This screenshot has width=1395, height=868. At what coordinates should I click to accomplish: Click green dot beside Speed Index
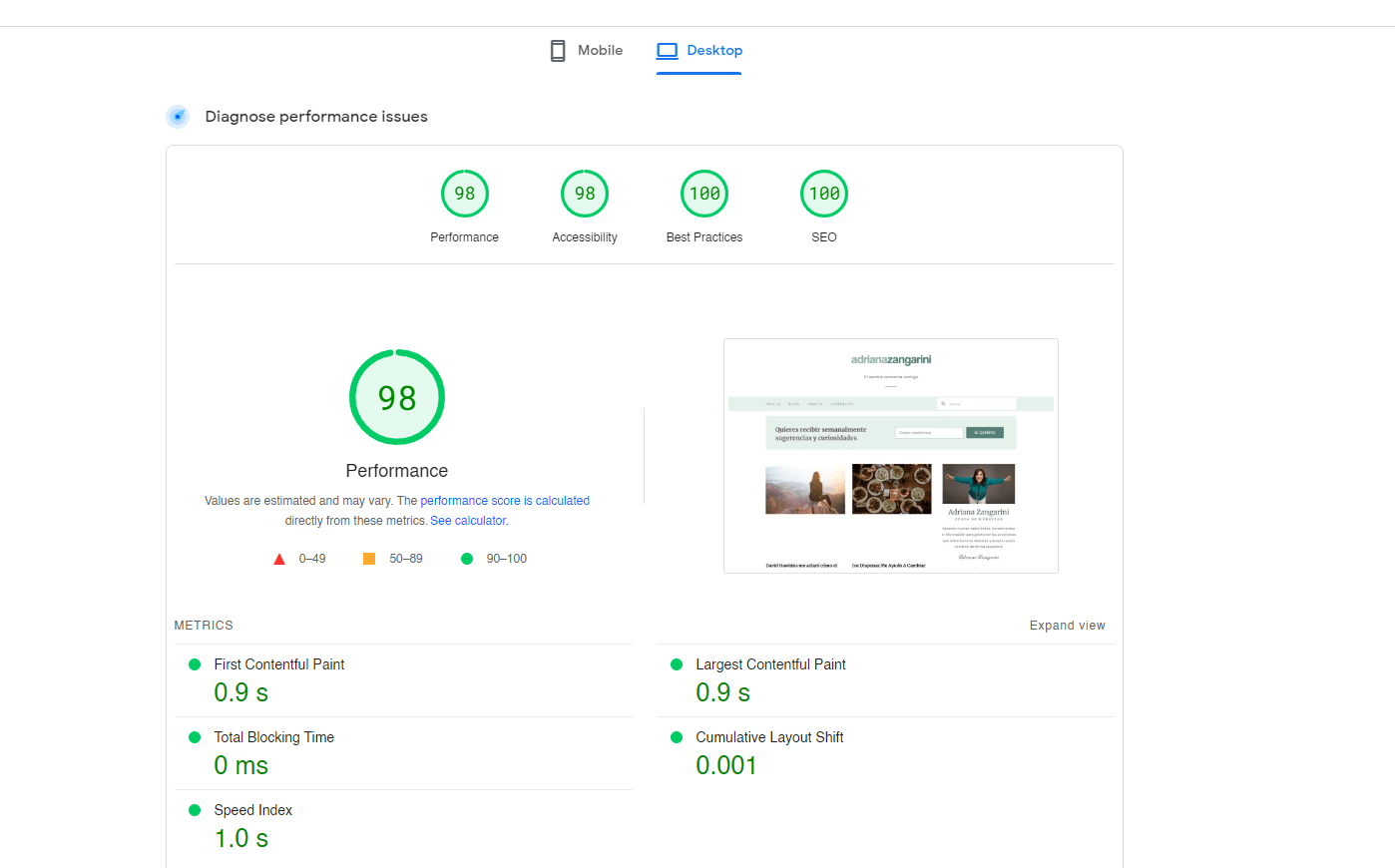tap(195, 810)
